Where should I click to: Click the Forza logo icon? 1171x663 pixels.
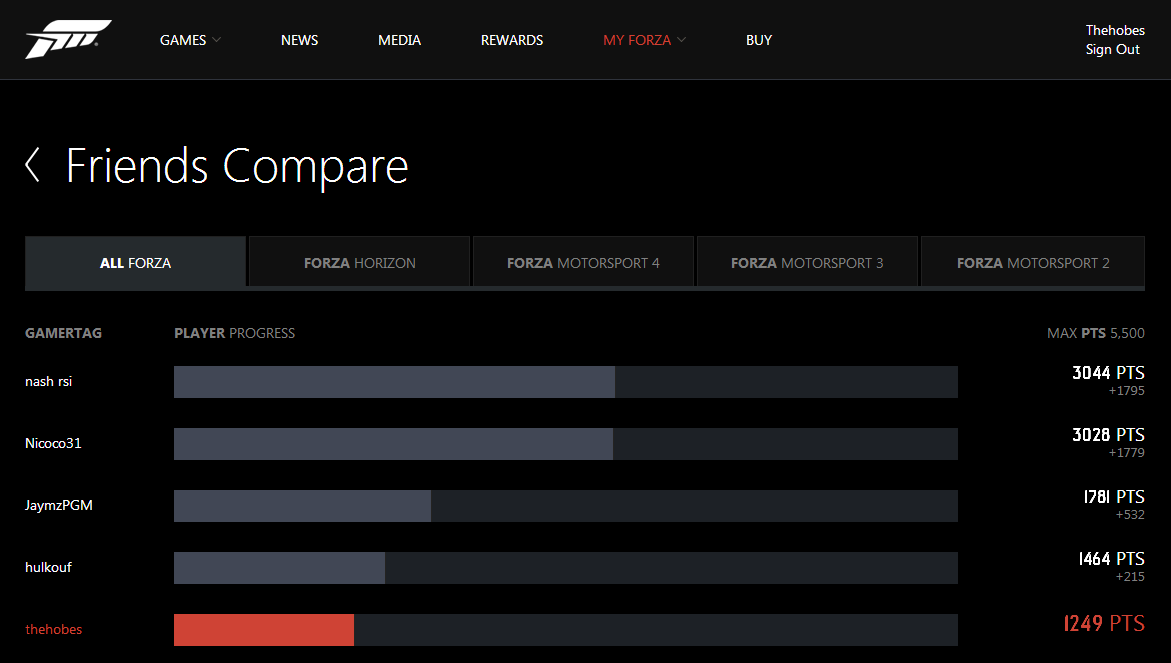coord(68,40)
